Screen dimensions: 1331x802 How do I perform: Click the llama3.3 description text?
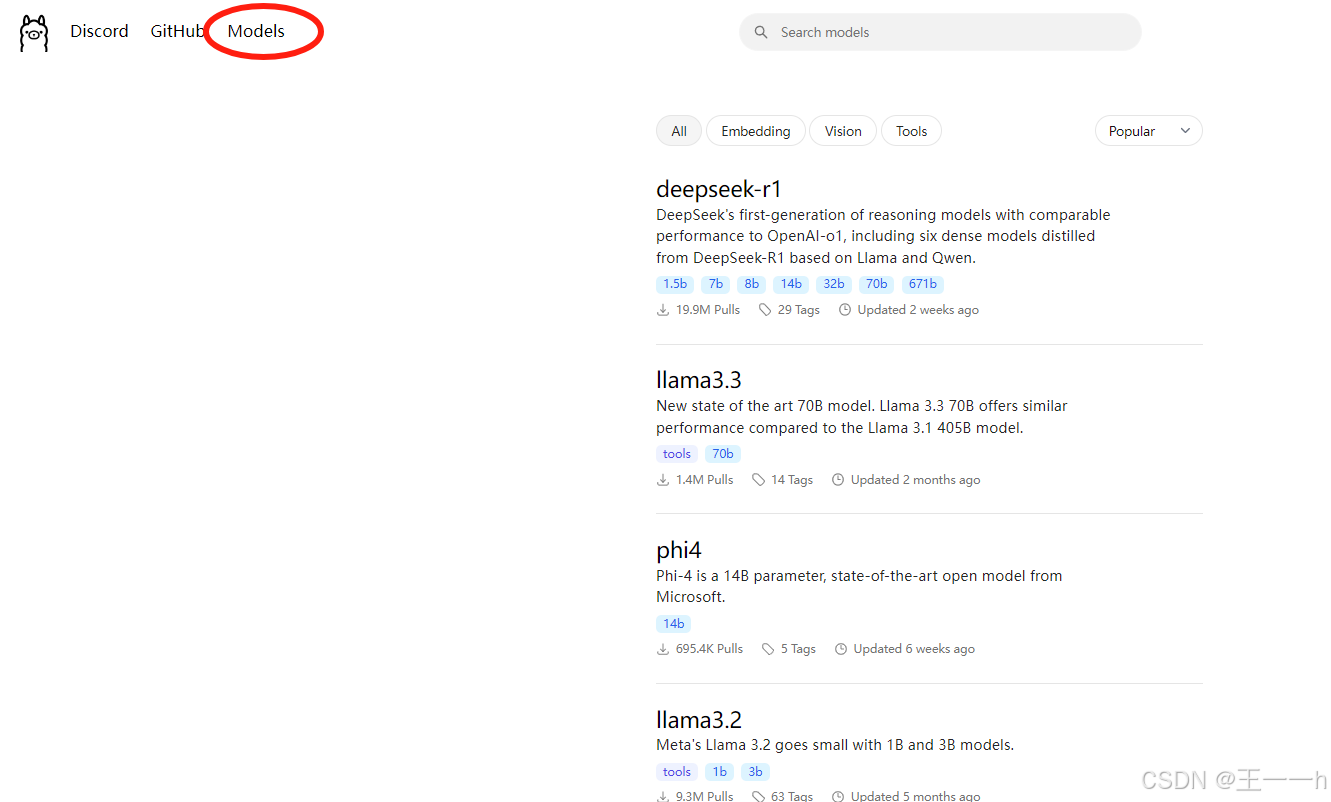[x=862, y=417]
